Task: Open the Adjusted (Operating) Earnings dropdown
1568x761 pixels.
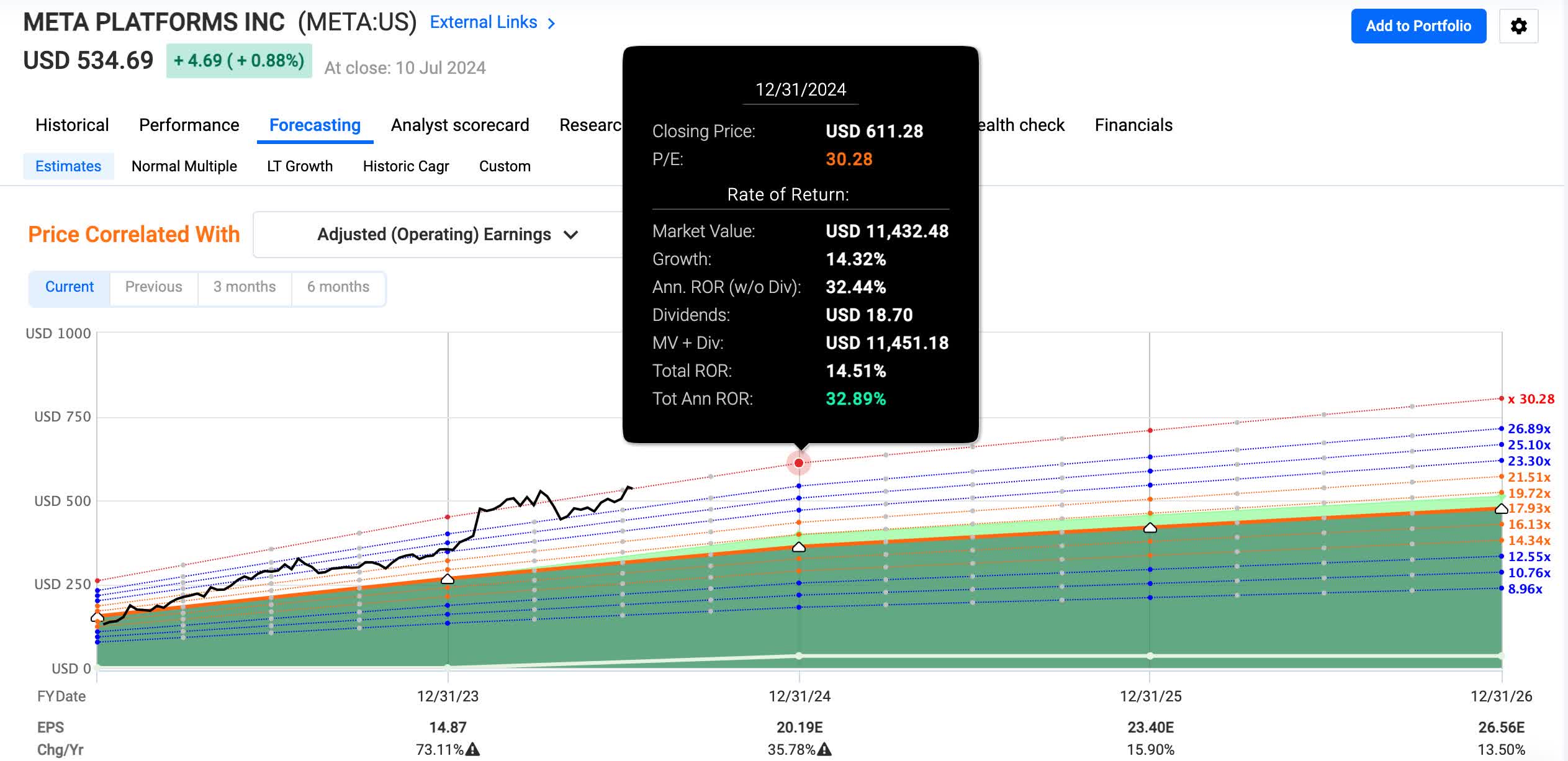Action: (435, 235)
